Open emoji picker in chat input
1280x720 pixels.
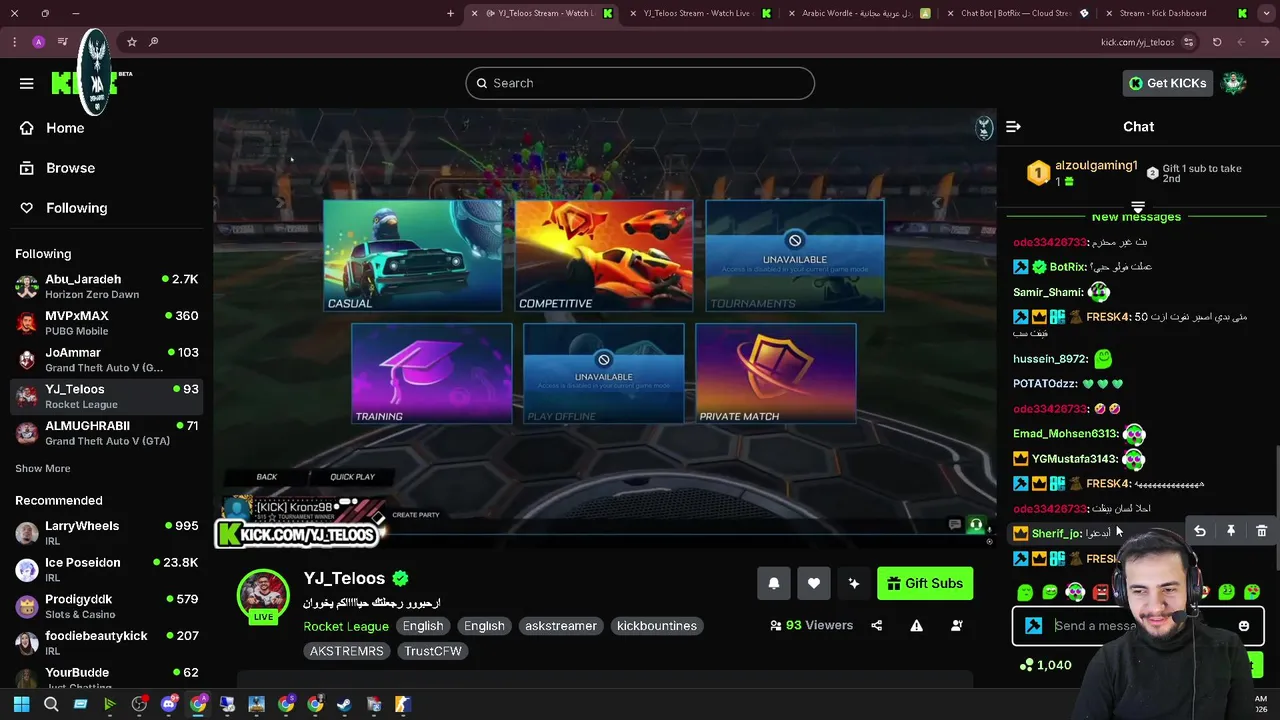pyautogui.click(x=1244, y=626)
